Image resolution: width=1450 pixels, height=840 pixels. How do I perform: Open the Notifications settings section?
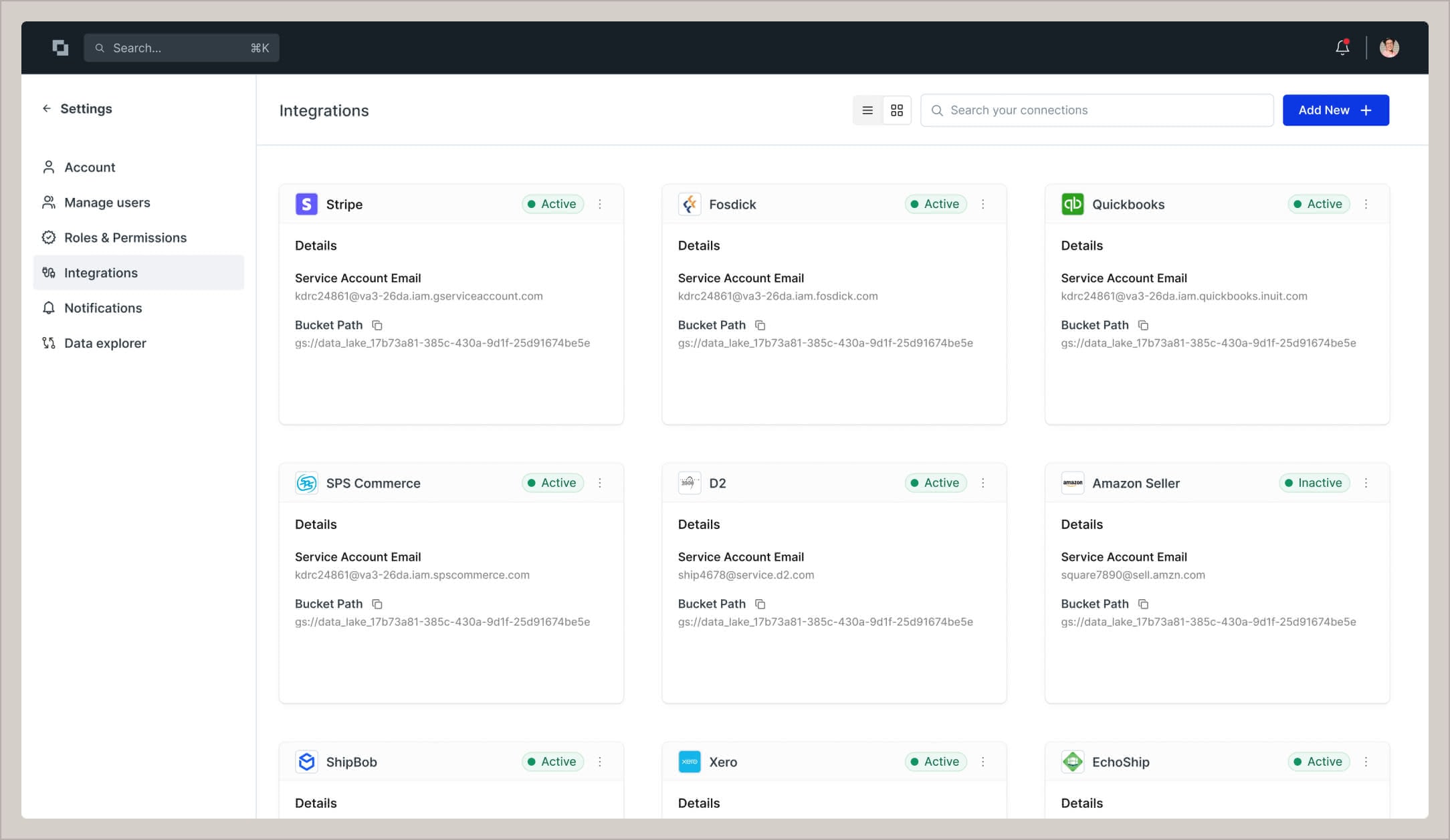[x=102, y=308]
